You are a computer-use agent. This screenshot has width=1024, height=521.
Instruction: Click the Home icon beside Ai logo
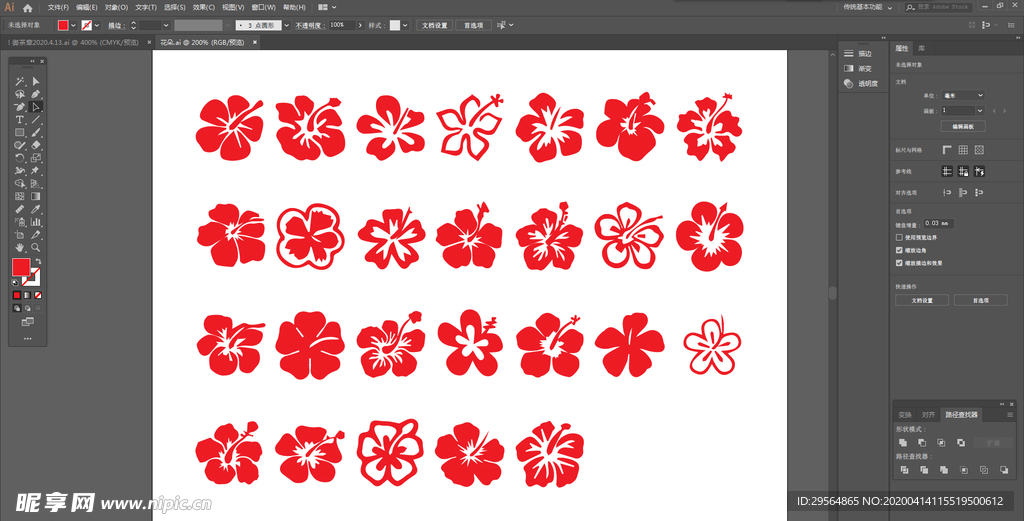(x=28, y=7)
